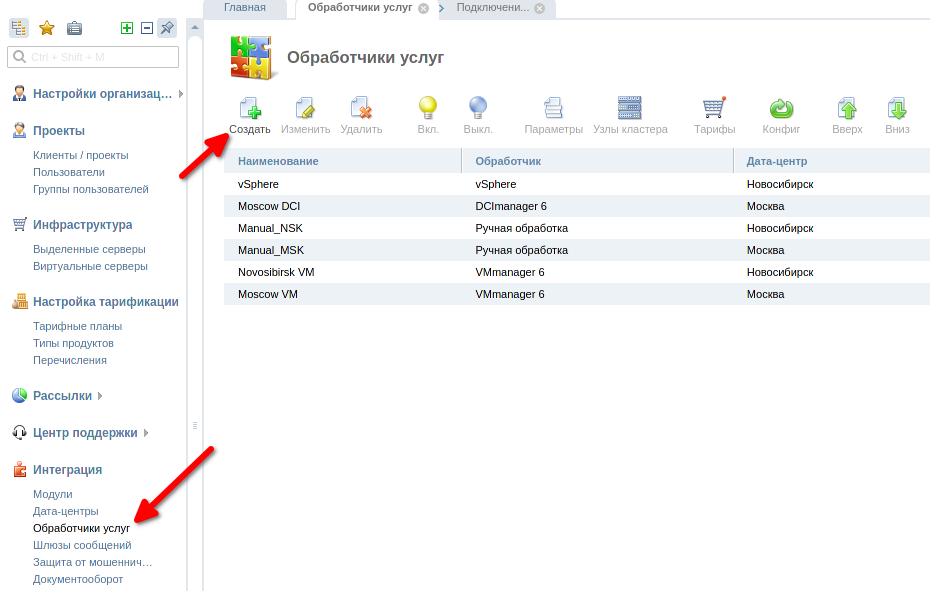
Task: Click the Выкл. blue bulb icon
Action: 477,109
